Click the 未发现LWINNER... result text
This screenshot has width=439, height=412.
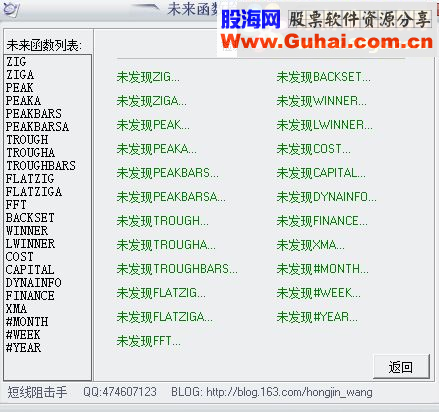coord(325,125)
